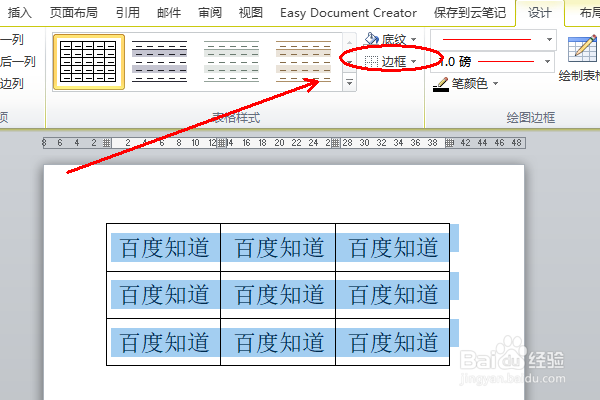Click middle-row right 百度知道 cell

[x=393, y=295]
